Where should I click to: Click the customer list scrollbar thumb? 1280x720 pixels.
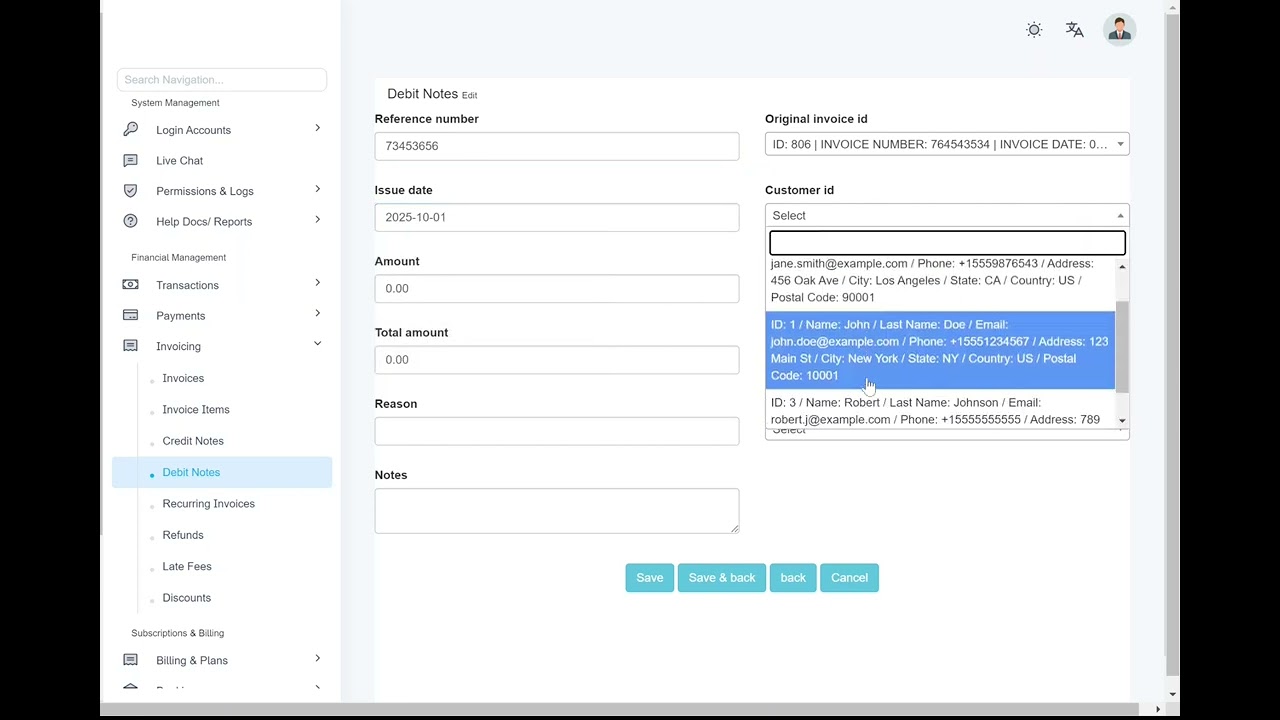tap(1122, 346)
